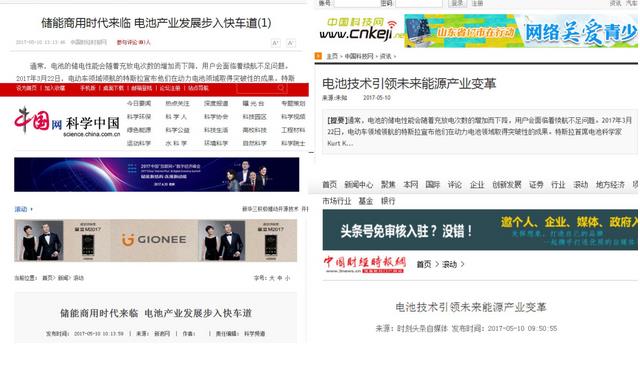This screenshot has height=370, width=640.
Task: Open 科学协会 in 科学中国 navigation
Action: pyautogui.click(x=216, y=117)
